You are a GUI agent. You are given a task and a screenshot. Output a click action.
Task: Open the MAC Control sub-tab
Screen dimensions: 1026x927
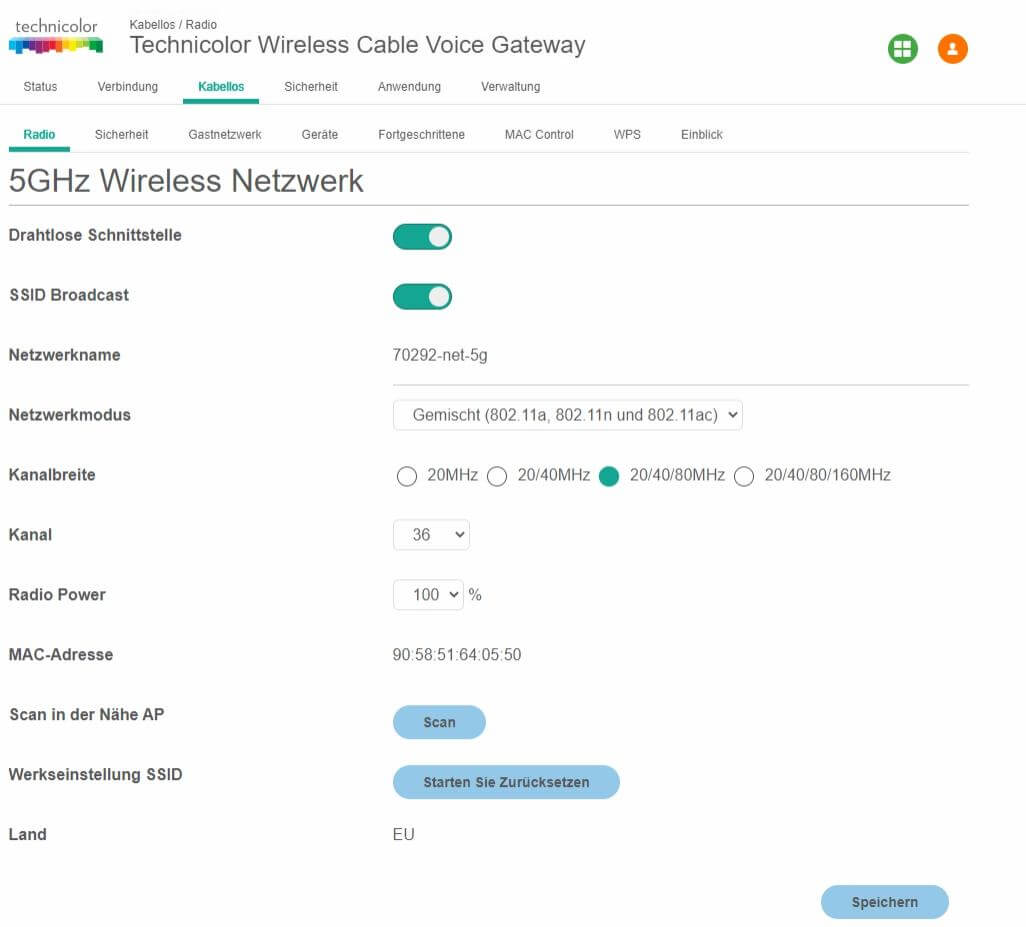coord(539,135)
